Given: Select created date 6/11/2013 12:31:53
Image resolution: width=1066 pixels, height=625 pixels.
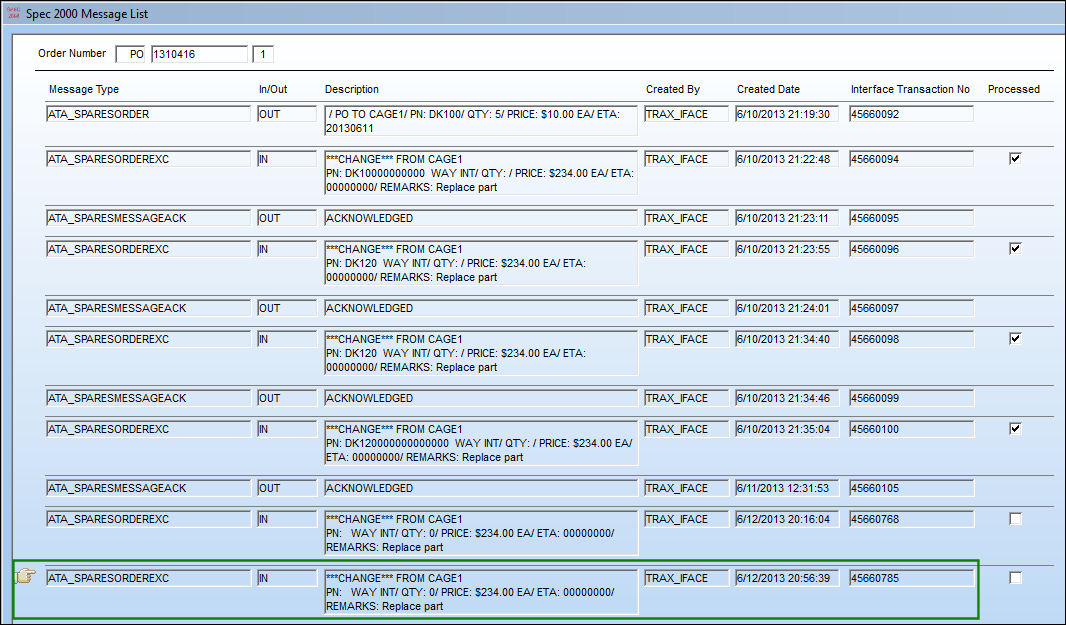Looking at the screenshot, I should click(787, 488).
